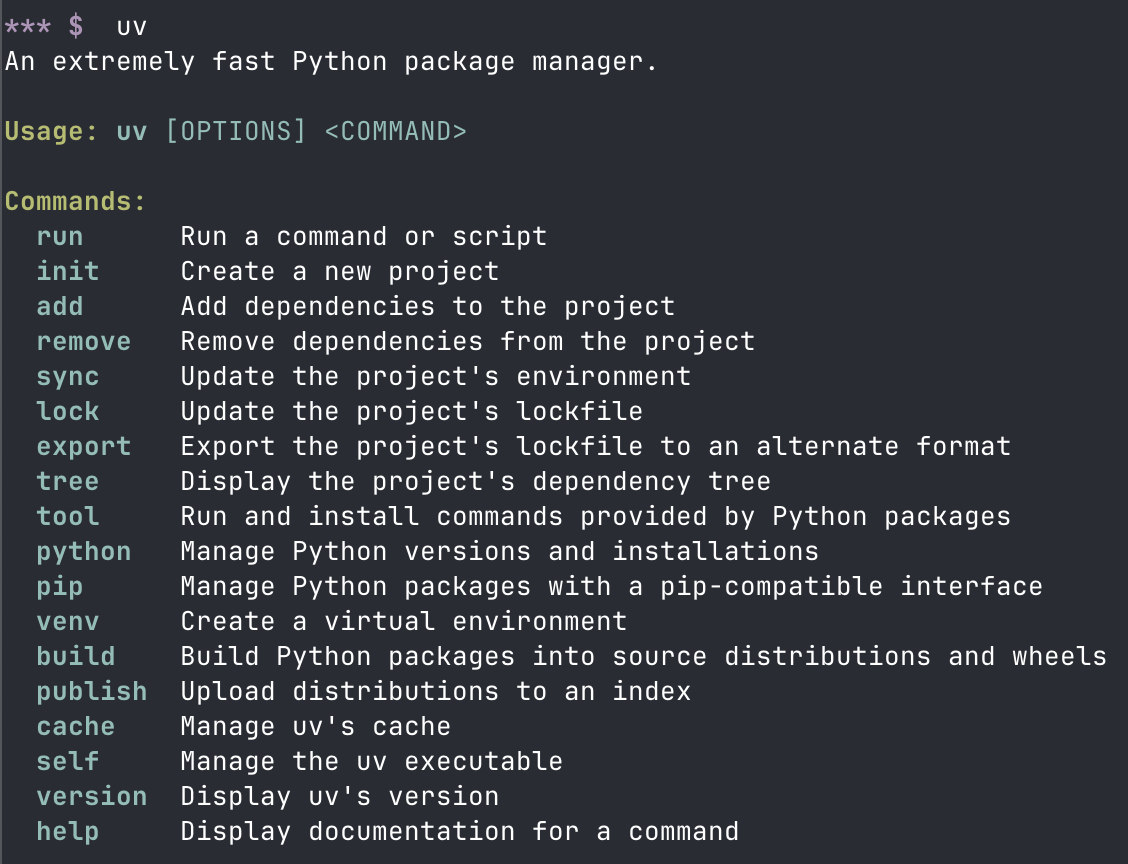Click the 'venv' command name

click(68, 622)
